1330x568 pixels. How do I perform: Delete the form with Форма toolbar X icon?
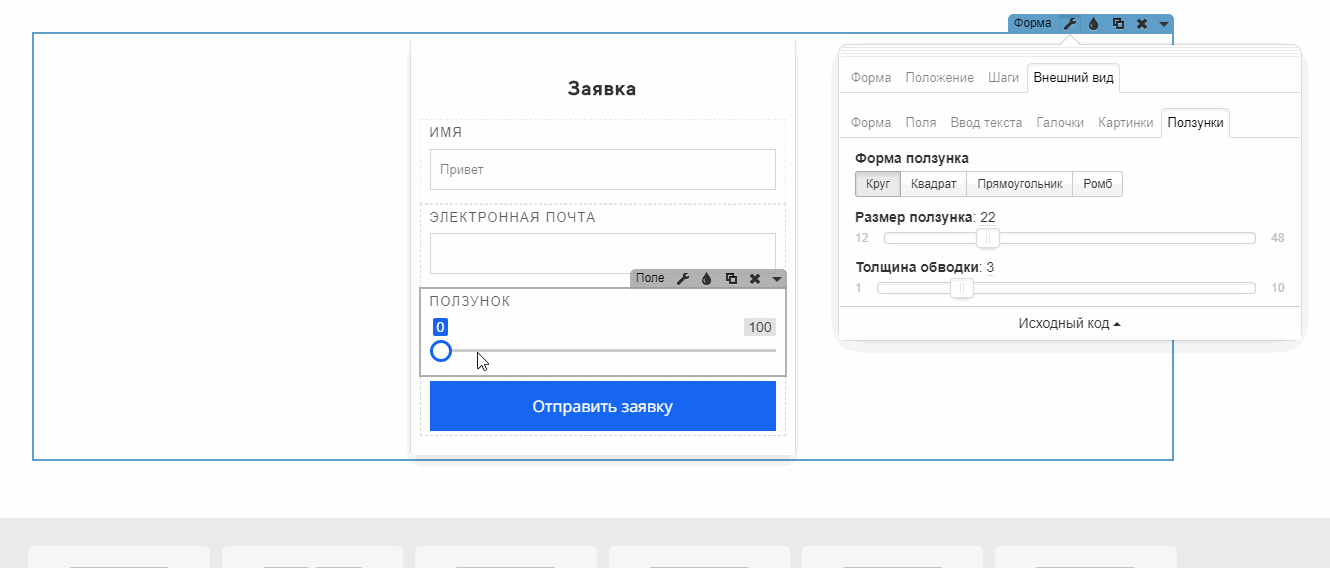[x=1142, y=23]
